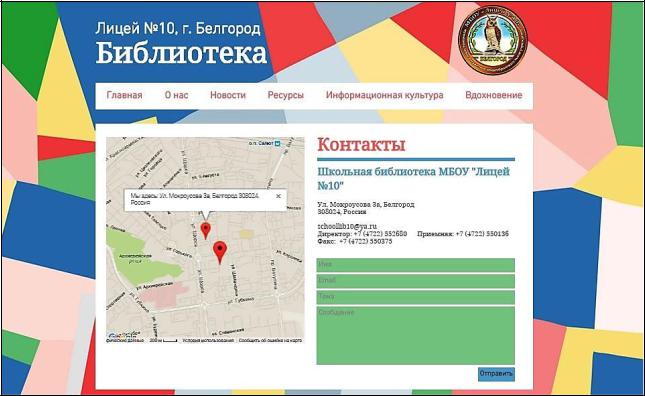
Task: Click the lower red map marker
Action: pyautogui.click(x=220, y=252)
